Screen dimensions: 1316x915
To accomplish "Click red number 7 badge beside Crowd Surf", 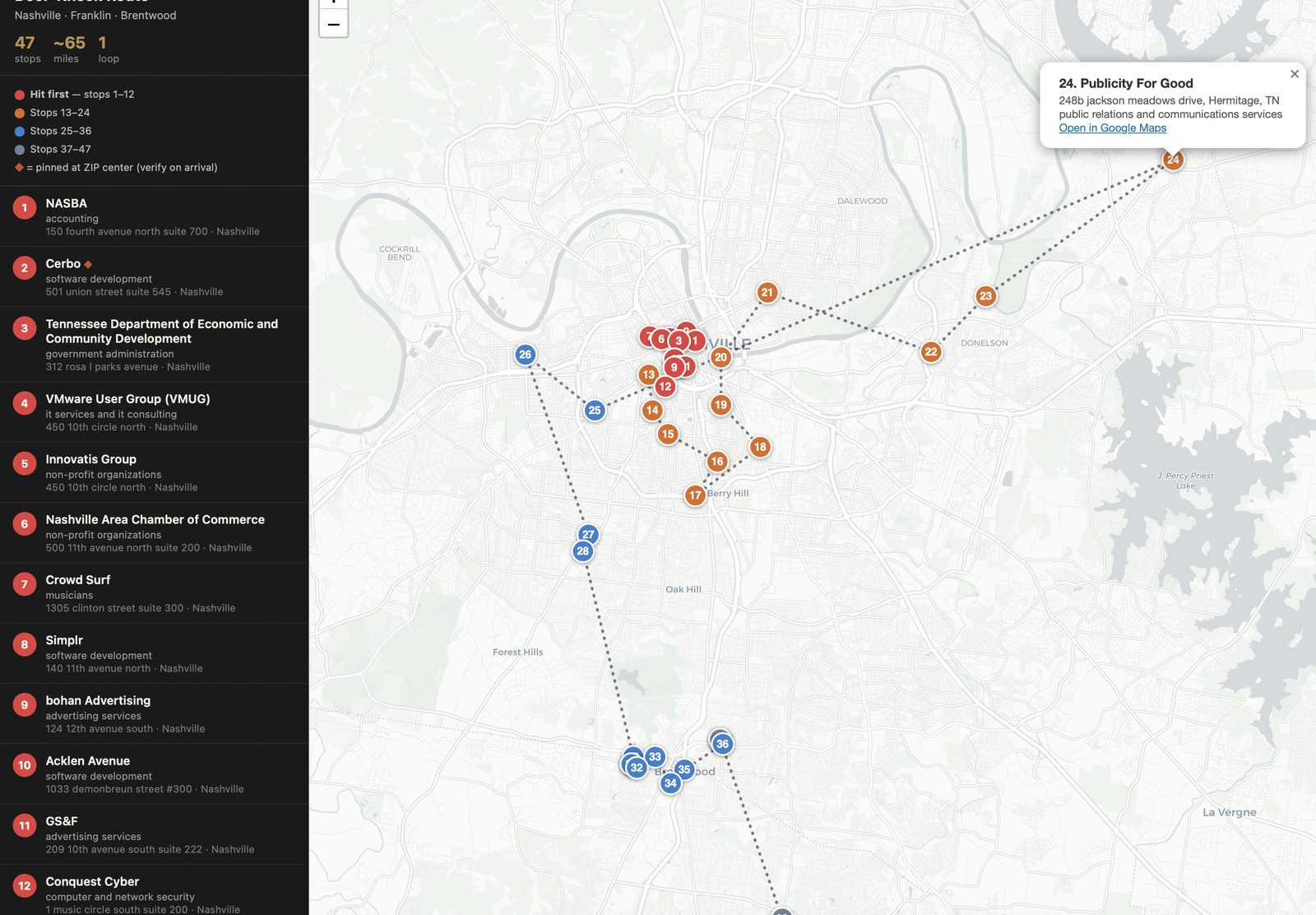I will (25, 584).
